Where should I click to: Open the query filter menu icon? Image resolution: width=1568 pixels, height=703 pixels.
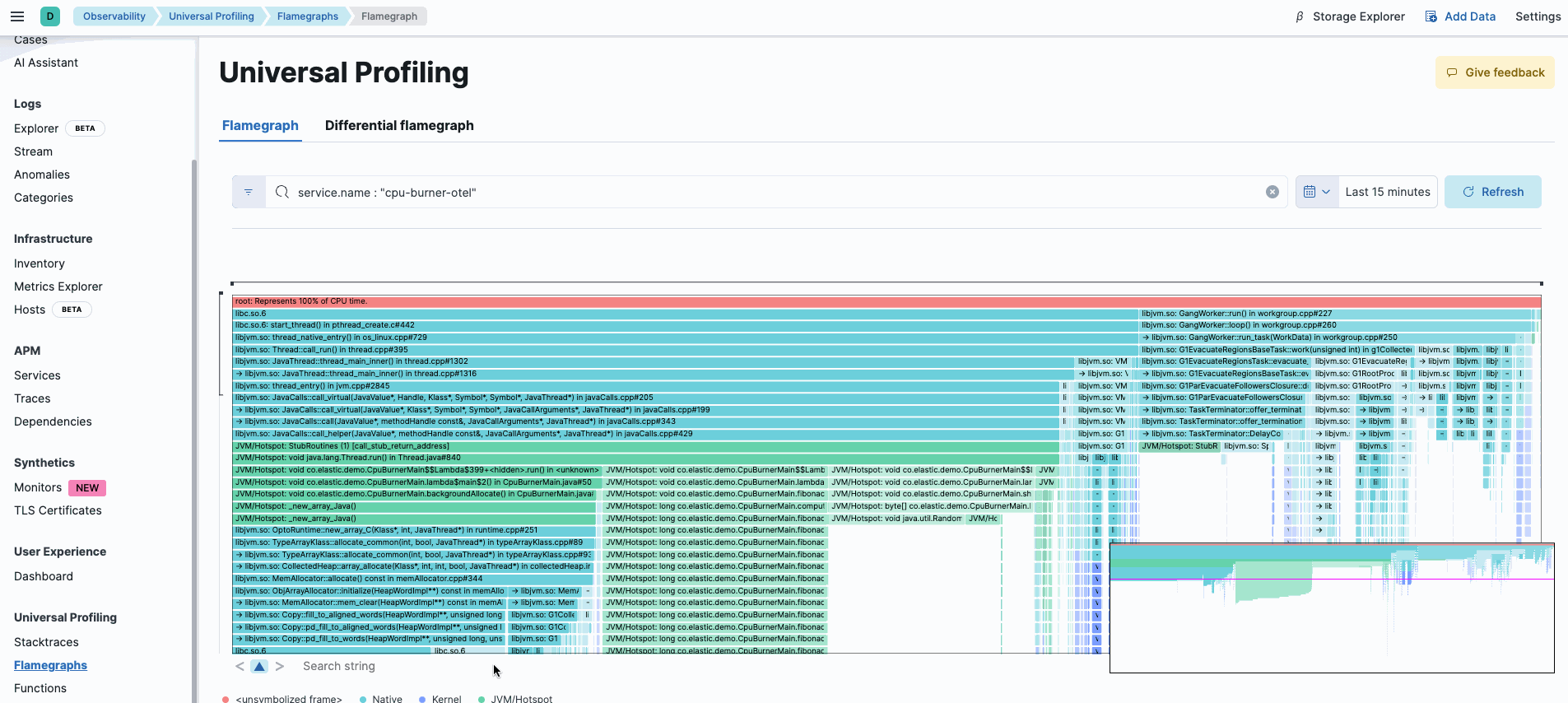[249, 192]
